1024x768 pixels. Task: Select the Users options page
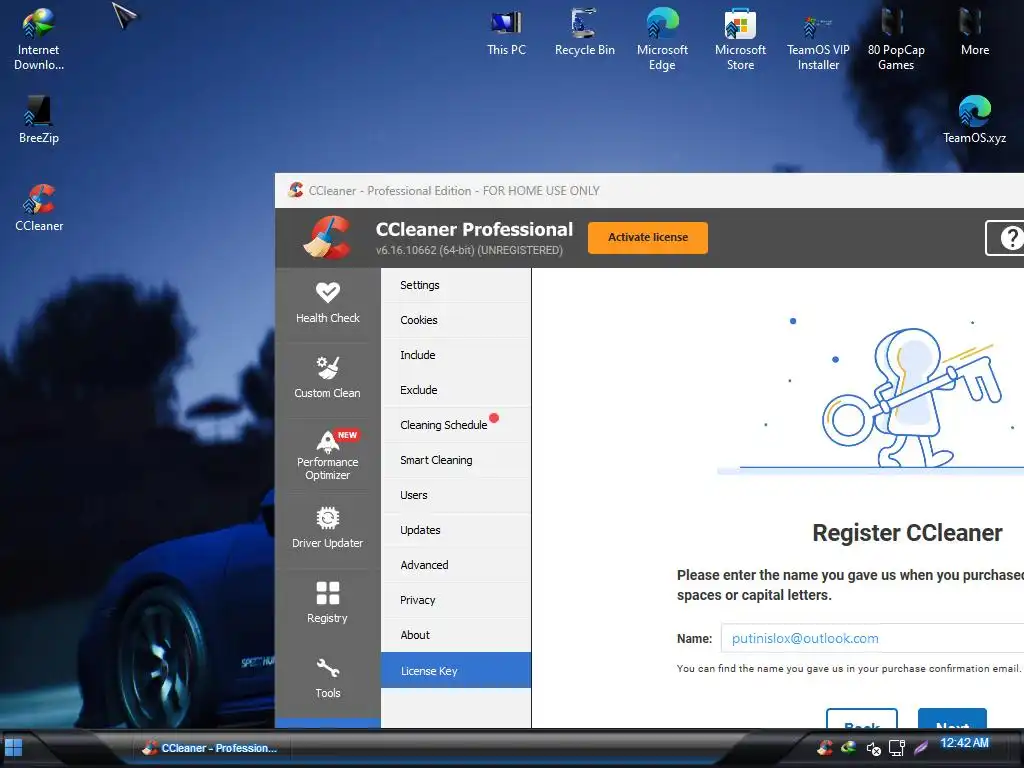click(x=456, y=495)
